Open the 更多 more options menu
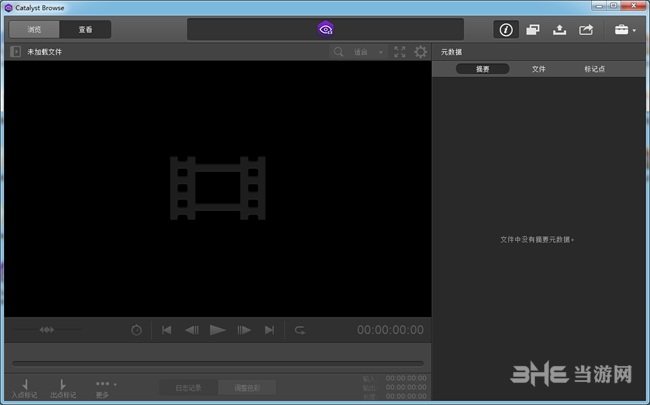Viewport: 650px width, 405px height. click(x=104, y=389)
